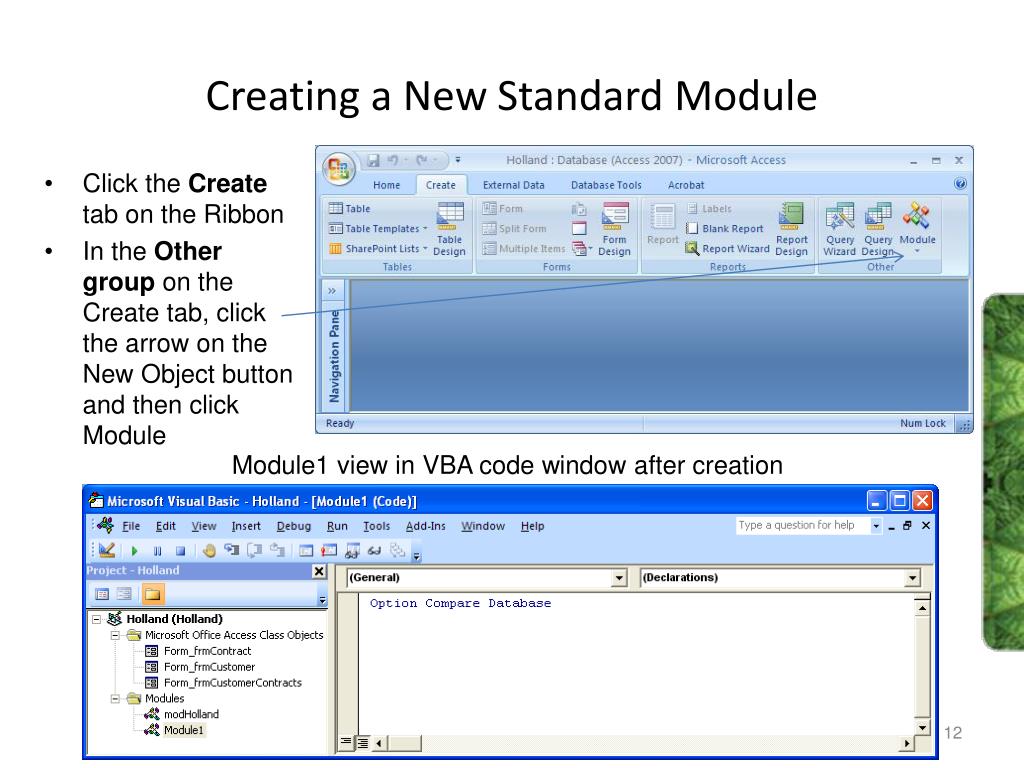This screenshot has height=768, width=1024.
Task: Click the View Object icon in Project panel
Action: 124,594
